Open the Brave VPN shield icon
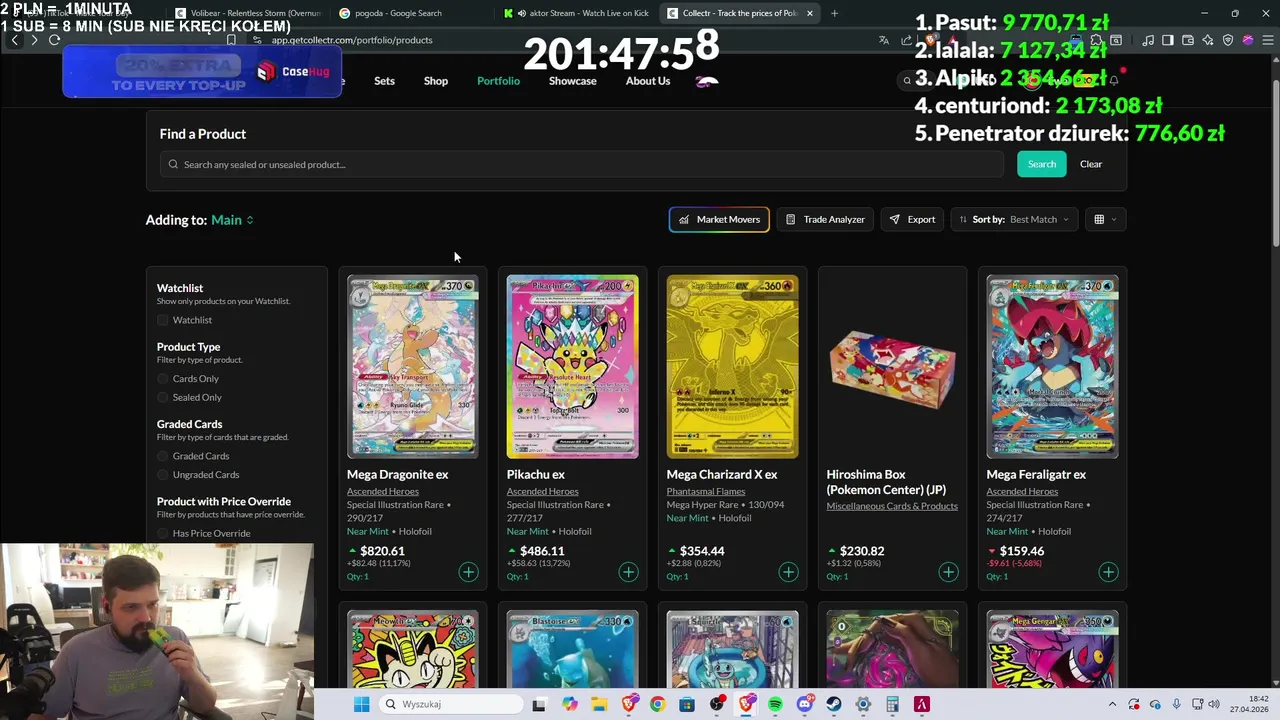The image size is (1280, 720). [x=1228, y=40]
